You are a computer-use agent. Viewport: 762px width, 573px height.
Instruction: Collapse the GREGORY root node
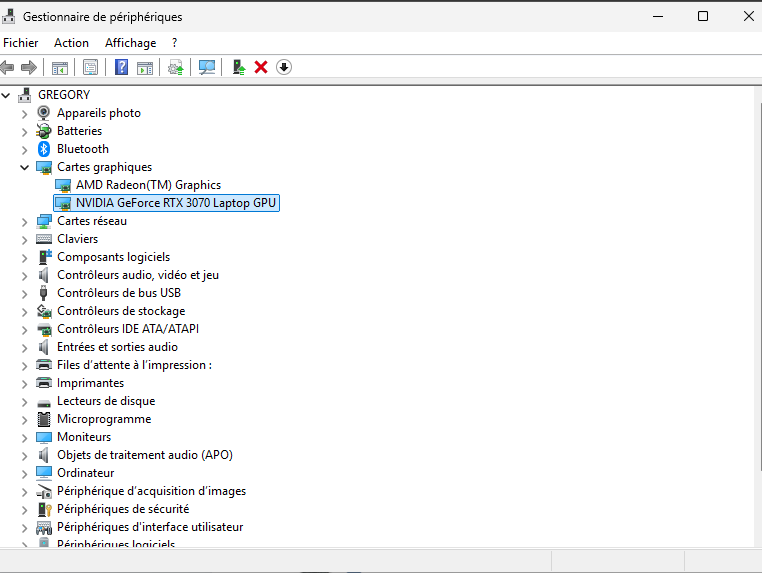6,95
